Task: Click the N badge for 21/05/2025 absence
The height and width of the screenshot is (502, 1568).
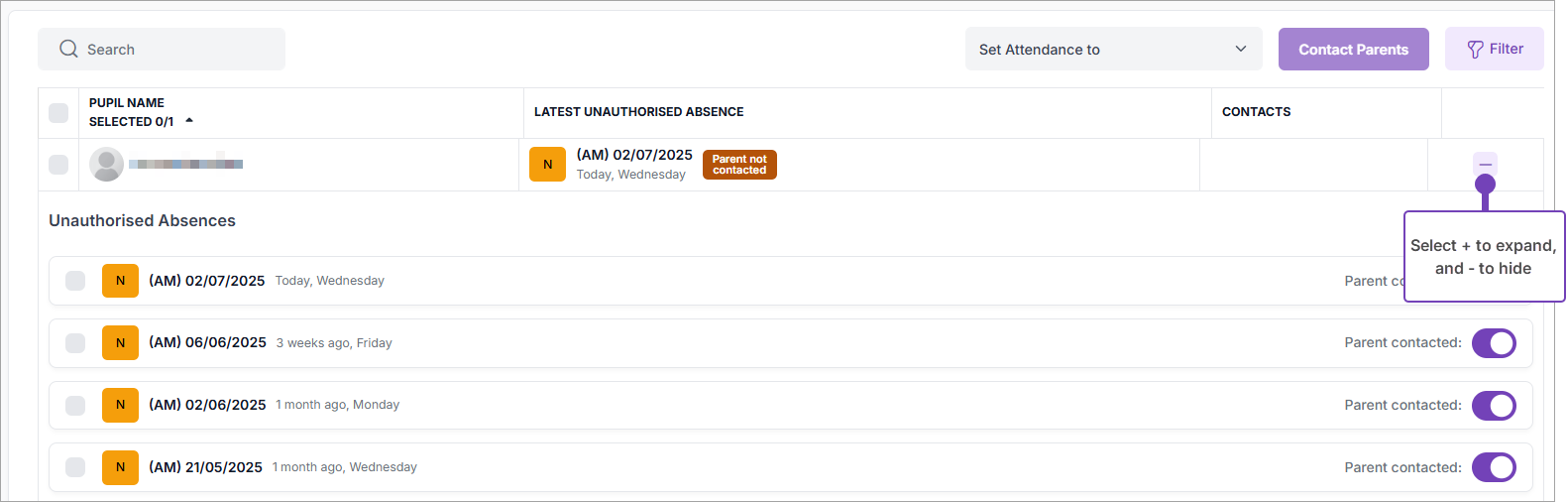Action: tap(120, 467)
